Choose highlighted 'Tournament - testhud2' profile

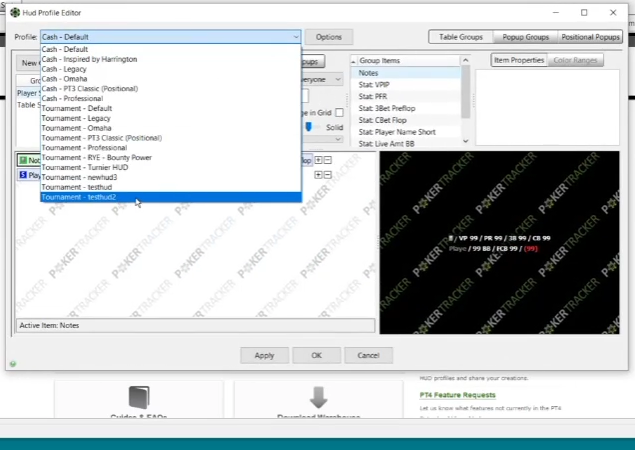[171, 197]
